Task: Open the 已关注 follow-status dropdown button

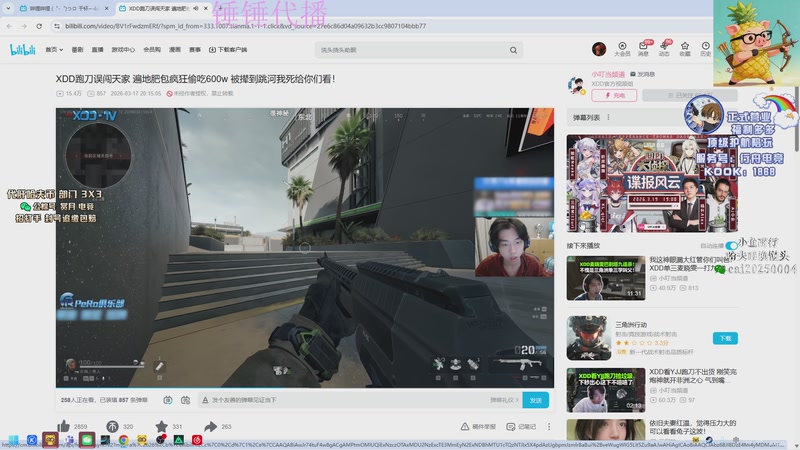Action: (x=689, y=95)
